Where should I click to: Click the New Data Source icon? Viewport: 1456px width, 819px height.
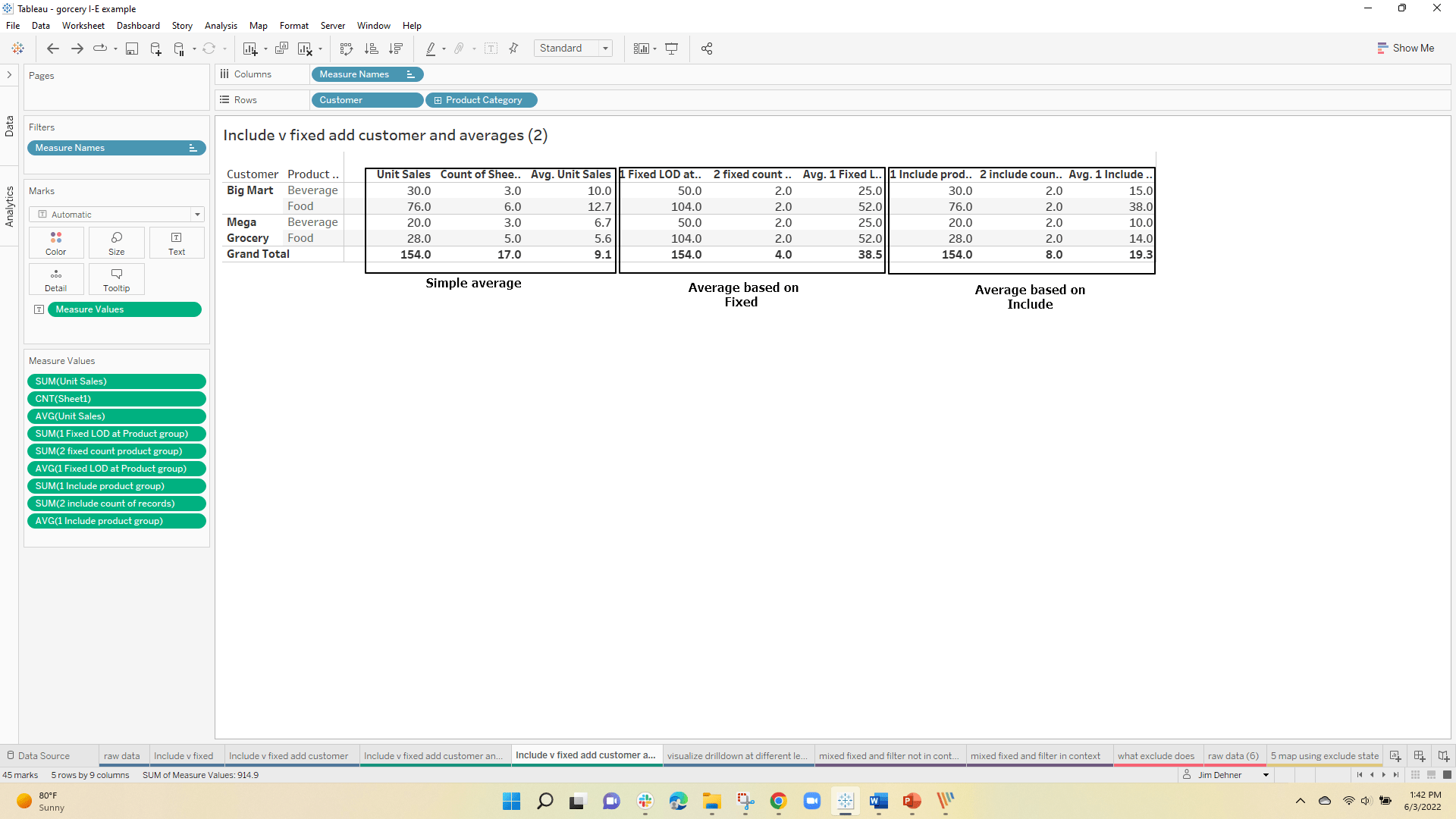point(155,49)
